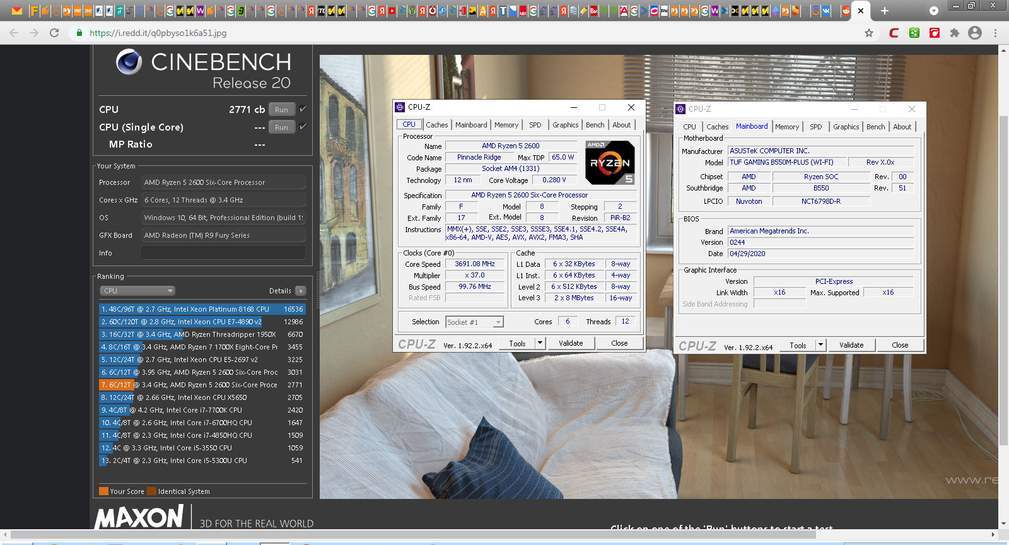Image resolution: width=1009 pixels, height=545 pixels.
Task: Open Memory tab in front CPU-Z window
Action: pos(506,125)
